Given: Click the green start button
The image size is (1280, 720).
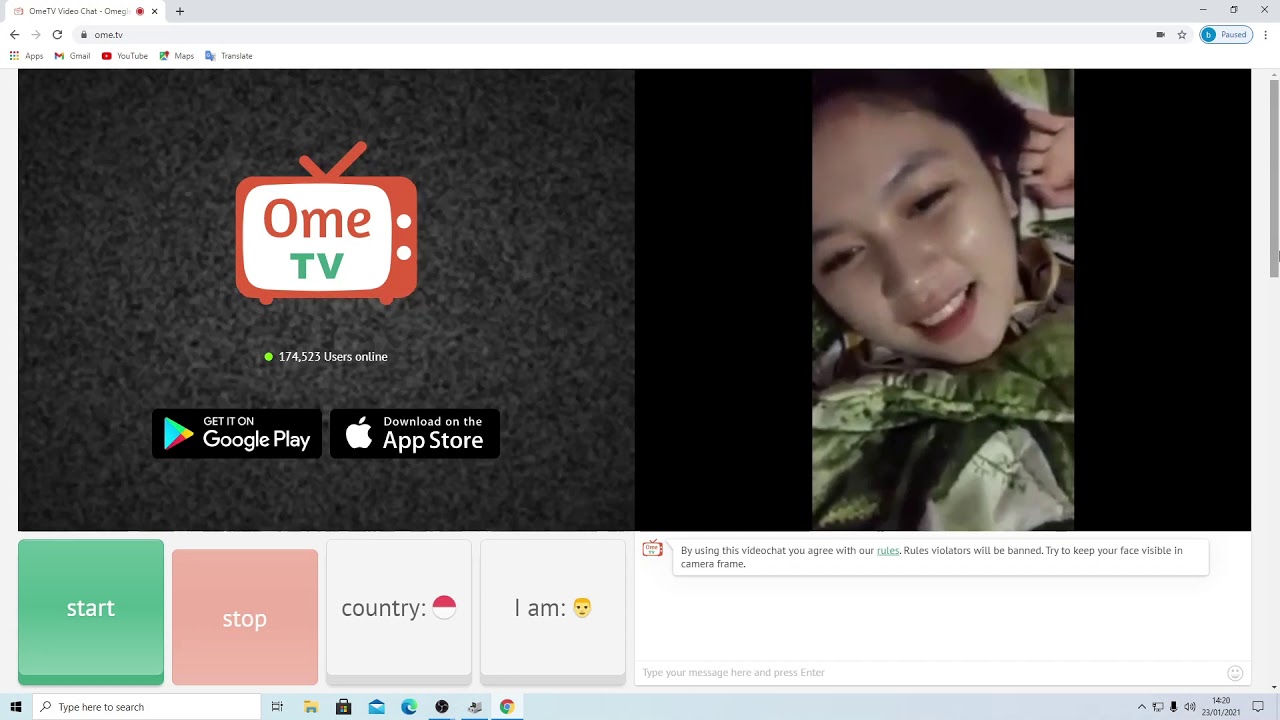Looking at the screenshot, I should [x=91, y=612].
